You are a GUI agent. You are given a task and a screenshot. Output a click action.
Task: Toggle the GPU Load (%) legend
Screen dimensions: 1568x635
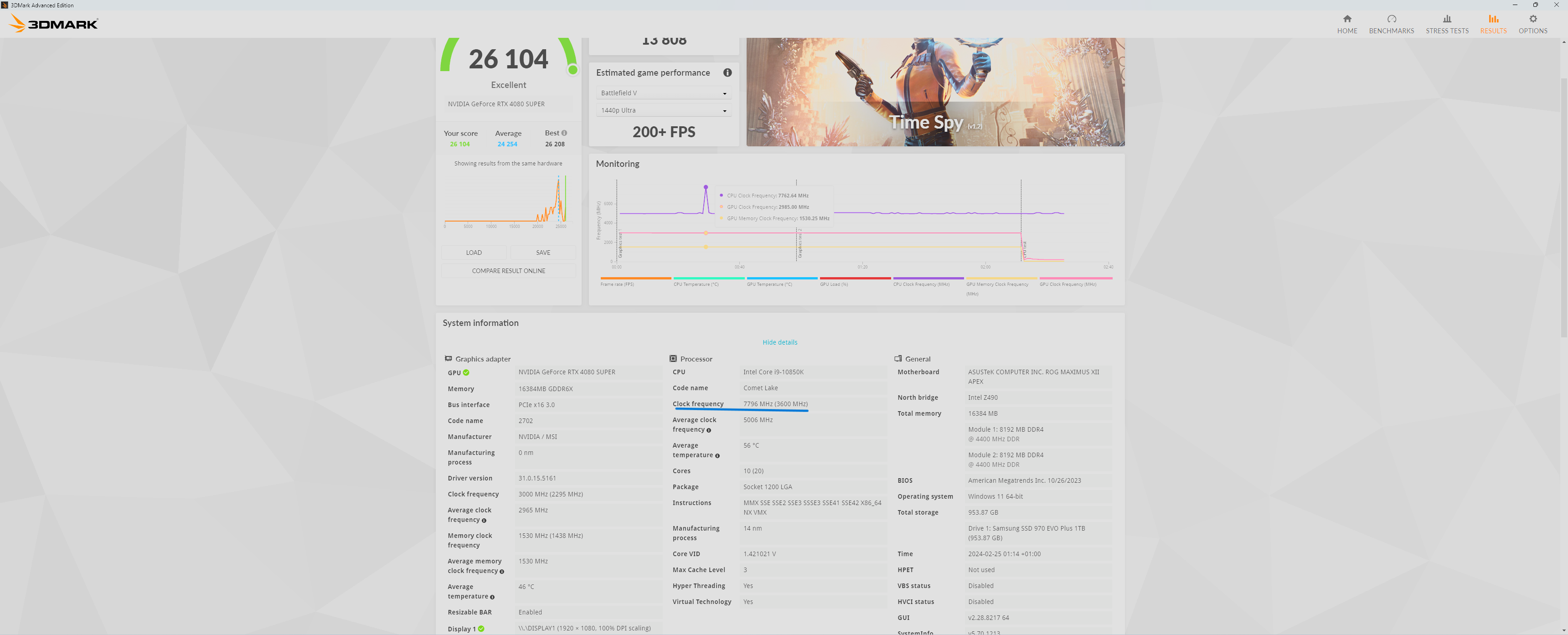855,281
